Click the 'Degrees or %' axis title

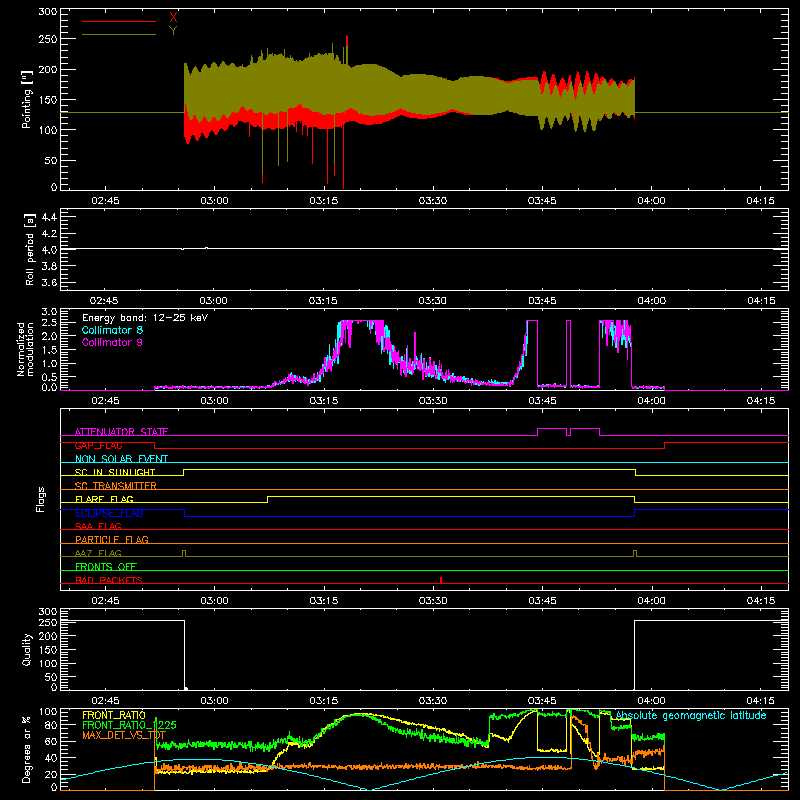pos(27,749)
